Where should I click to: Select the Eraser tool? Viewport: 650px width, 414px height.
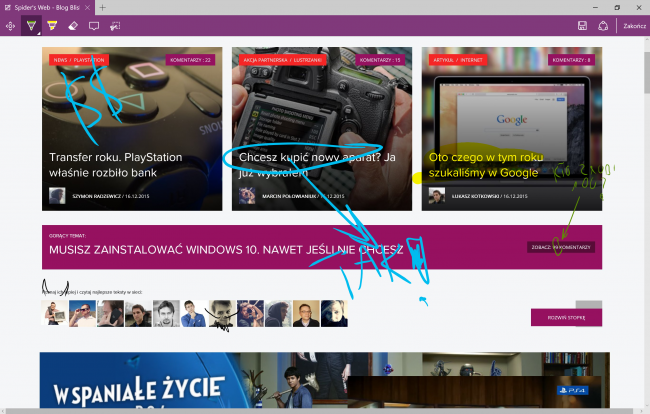coord(73,26)
